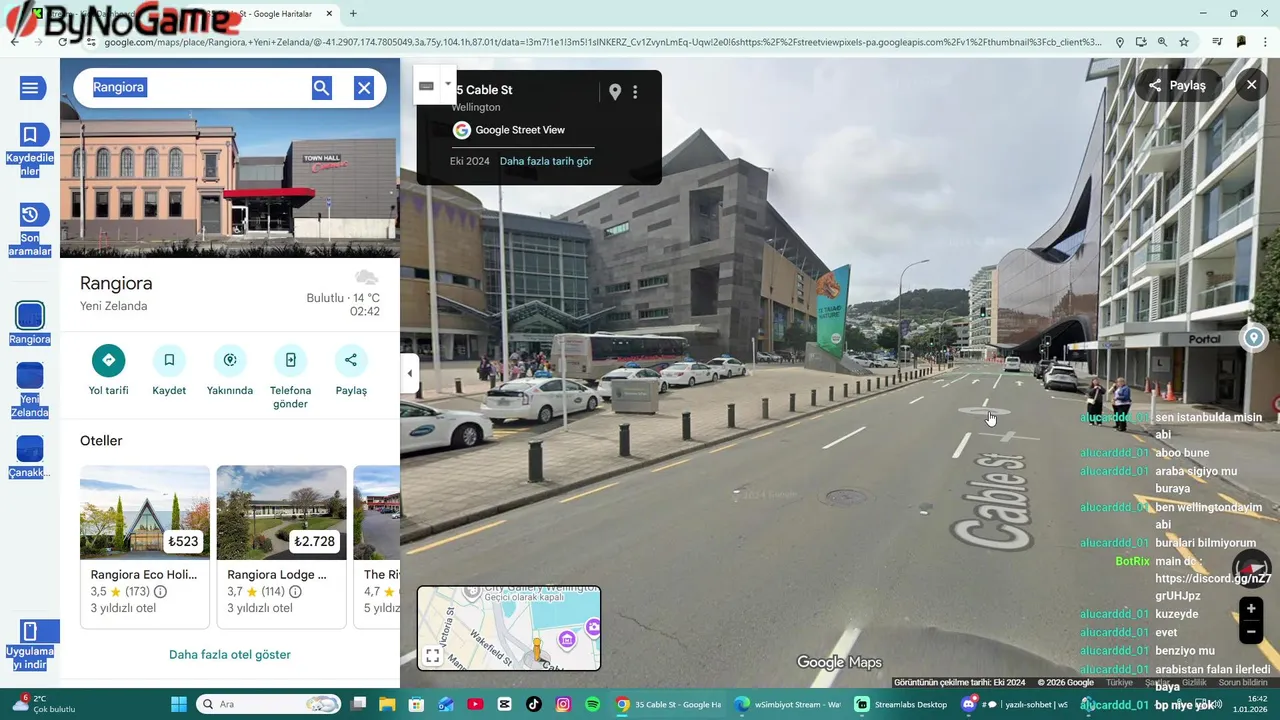This screenshot has width=1280, height=720.
Task: Collapse the side panel with the arrow
Action: [409, 374]
